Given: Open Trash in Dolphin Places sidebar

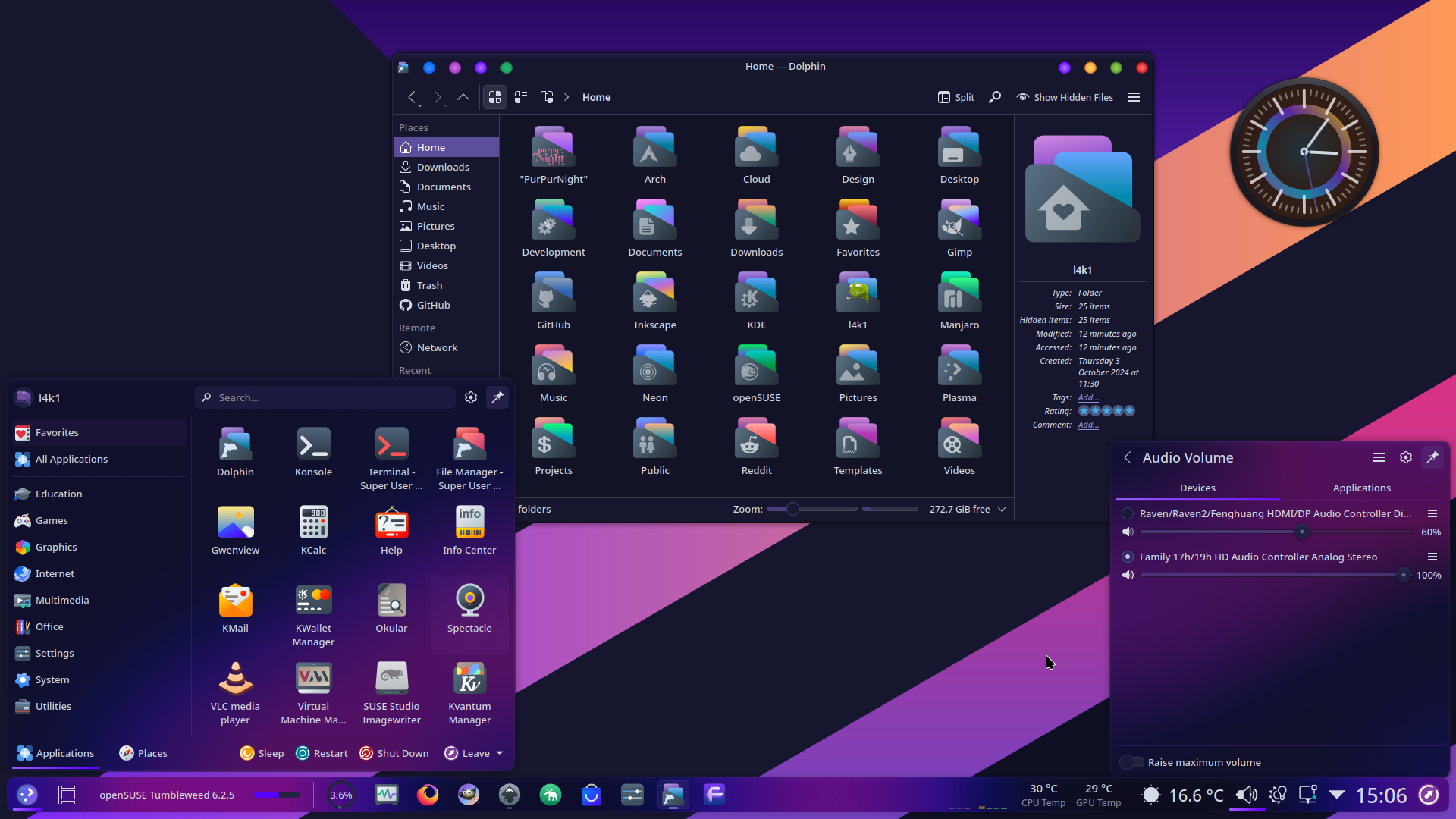Looking at the screenshot, I should (447, 285).
